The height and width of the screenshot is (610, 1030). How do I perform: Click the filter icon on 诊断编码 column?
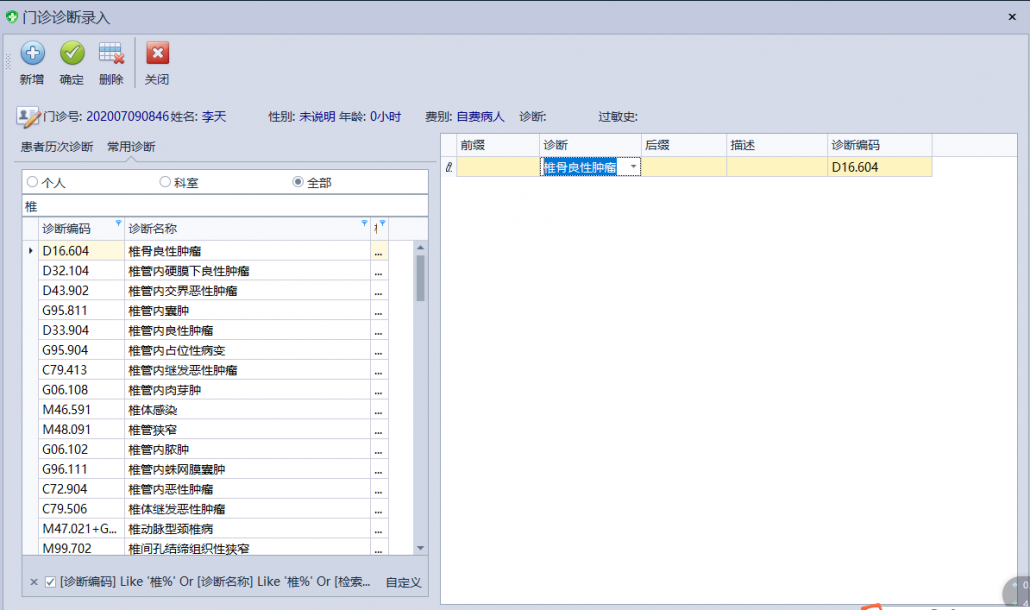[x=118, y=223]
